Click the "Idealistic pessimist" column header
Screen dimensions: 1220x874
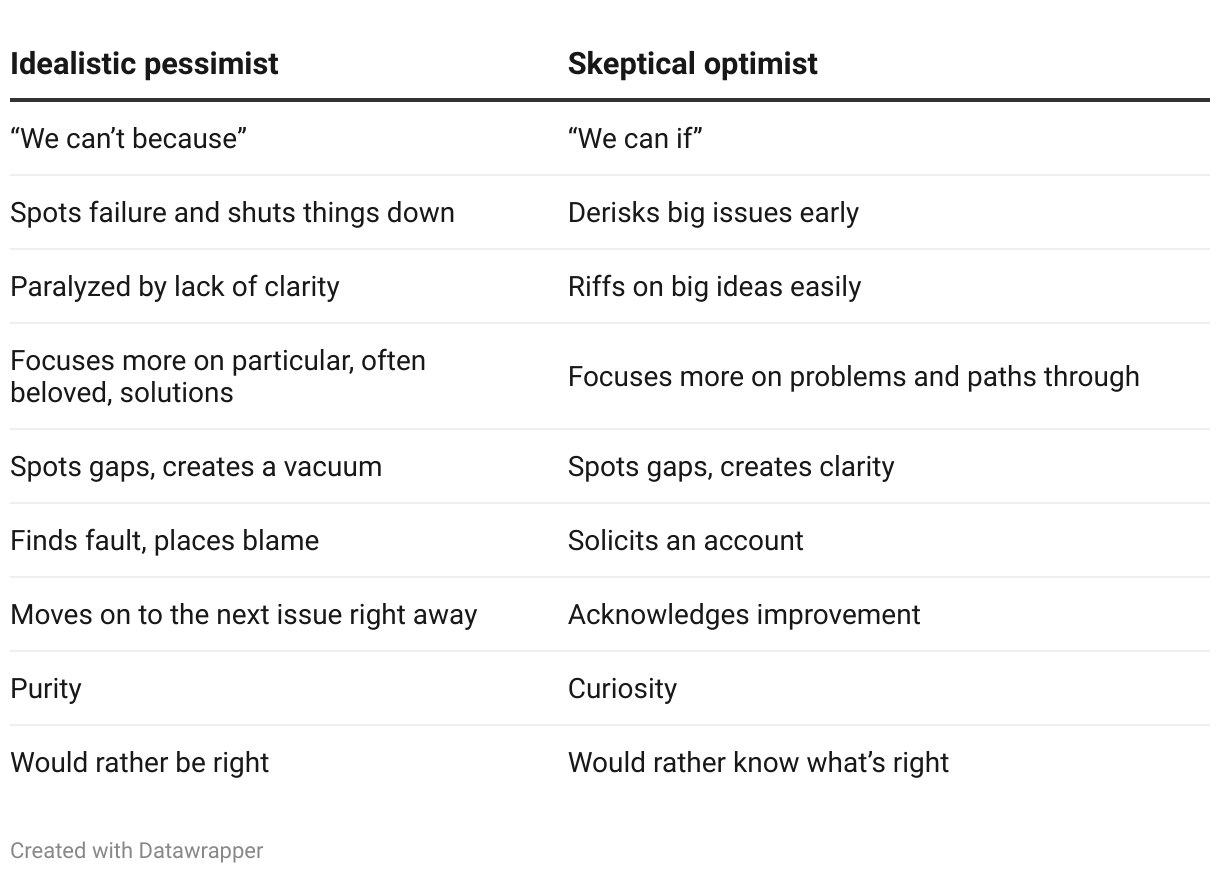[x=144, y=64]
